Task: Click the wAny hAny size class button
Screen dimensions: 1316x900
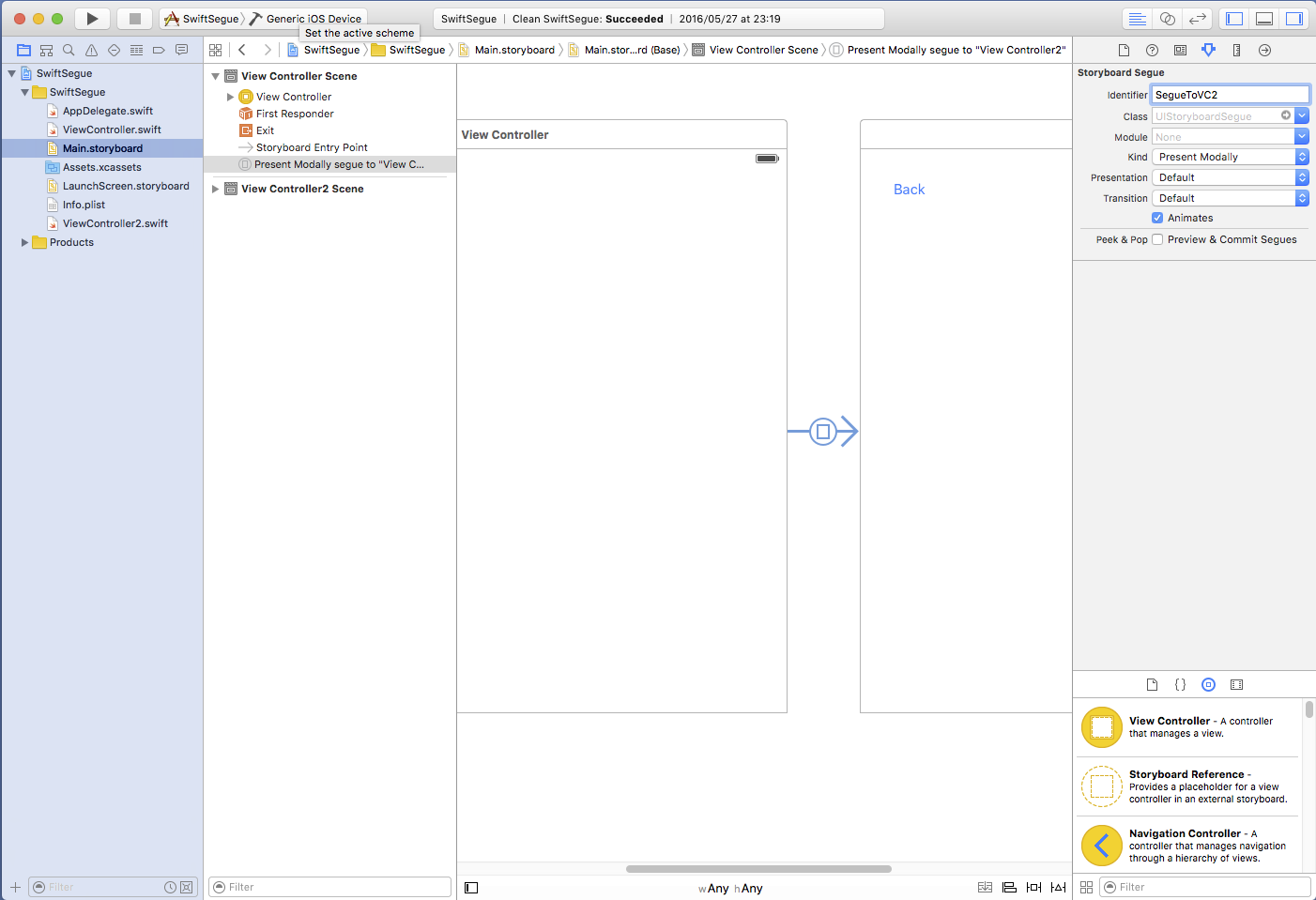Action: tap(730, 888)
